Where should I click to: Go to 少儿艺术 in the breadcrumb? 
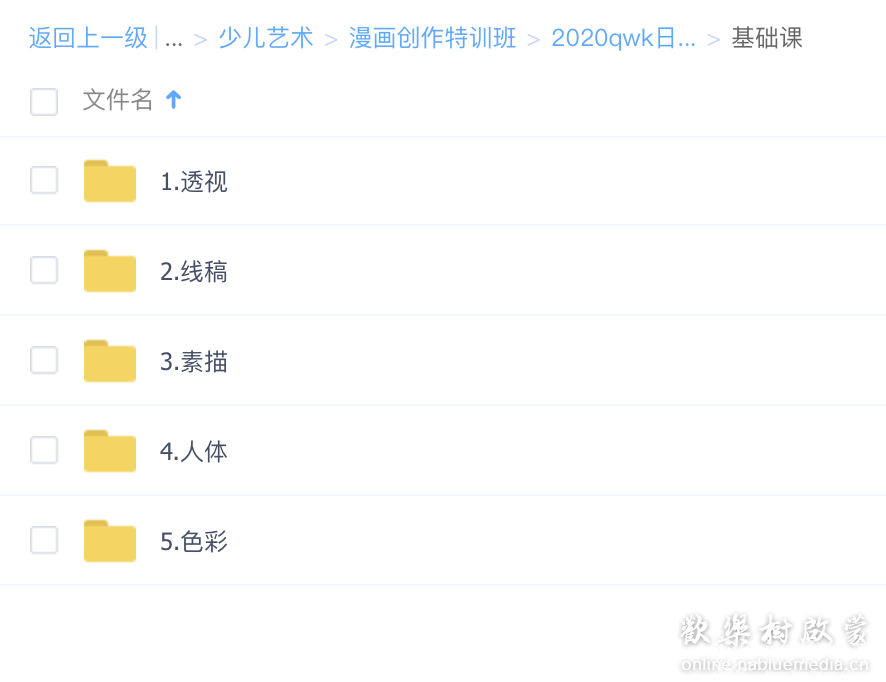[x=266, y=38]
